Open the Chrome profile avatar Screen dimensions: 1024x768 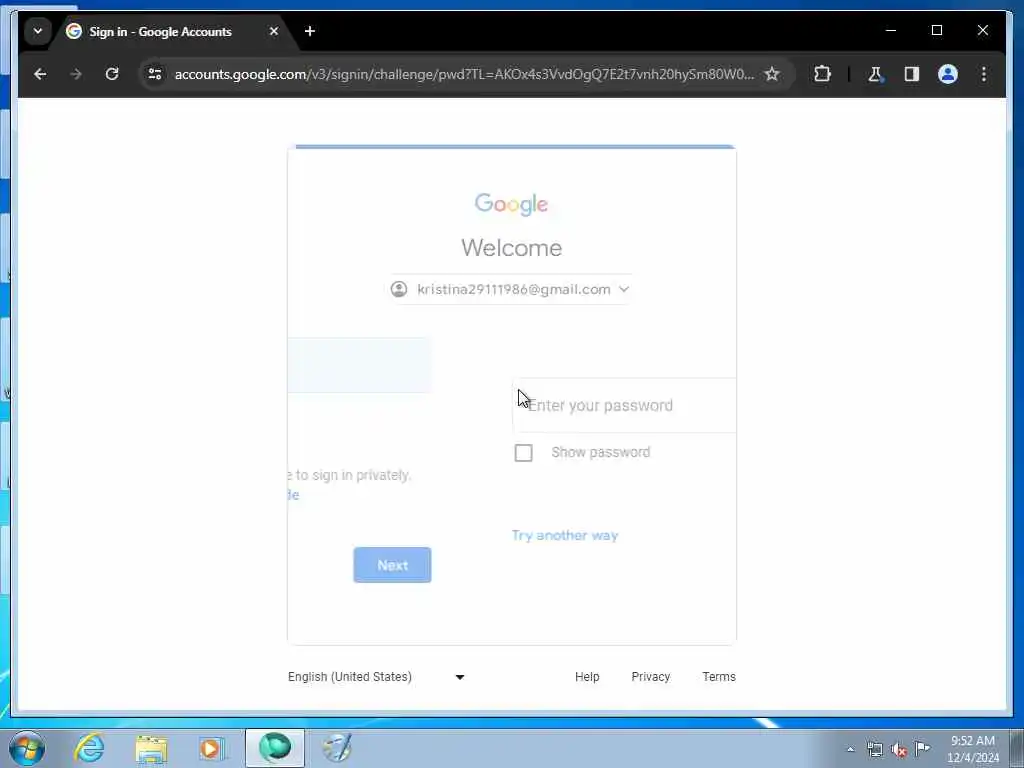point(948,74)
